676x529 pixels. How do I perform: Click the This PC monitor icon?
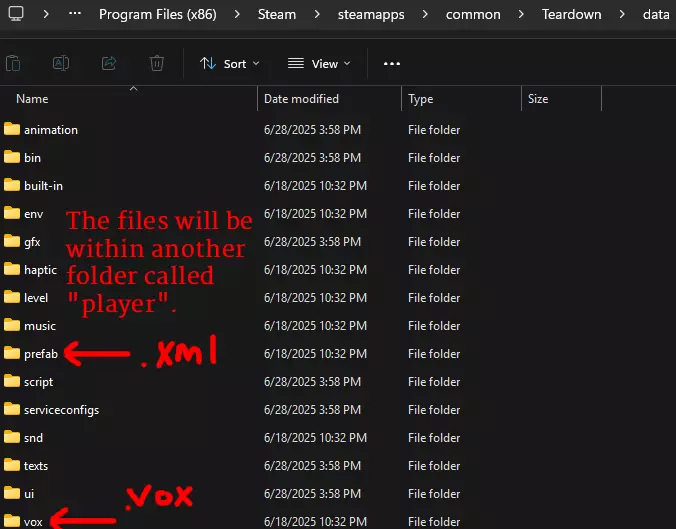[16, 14]
